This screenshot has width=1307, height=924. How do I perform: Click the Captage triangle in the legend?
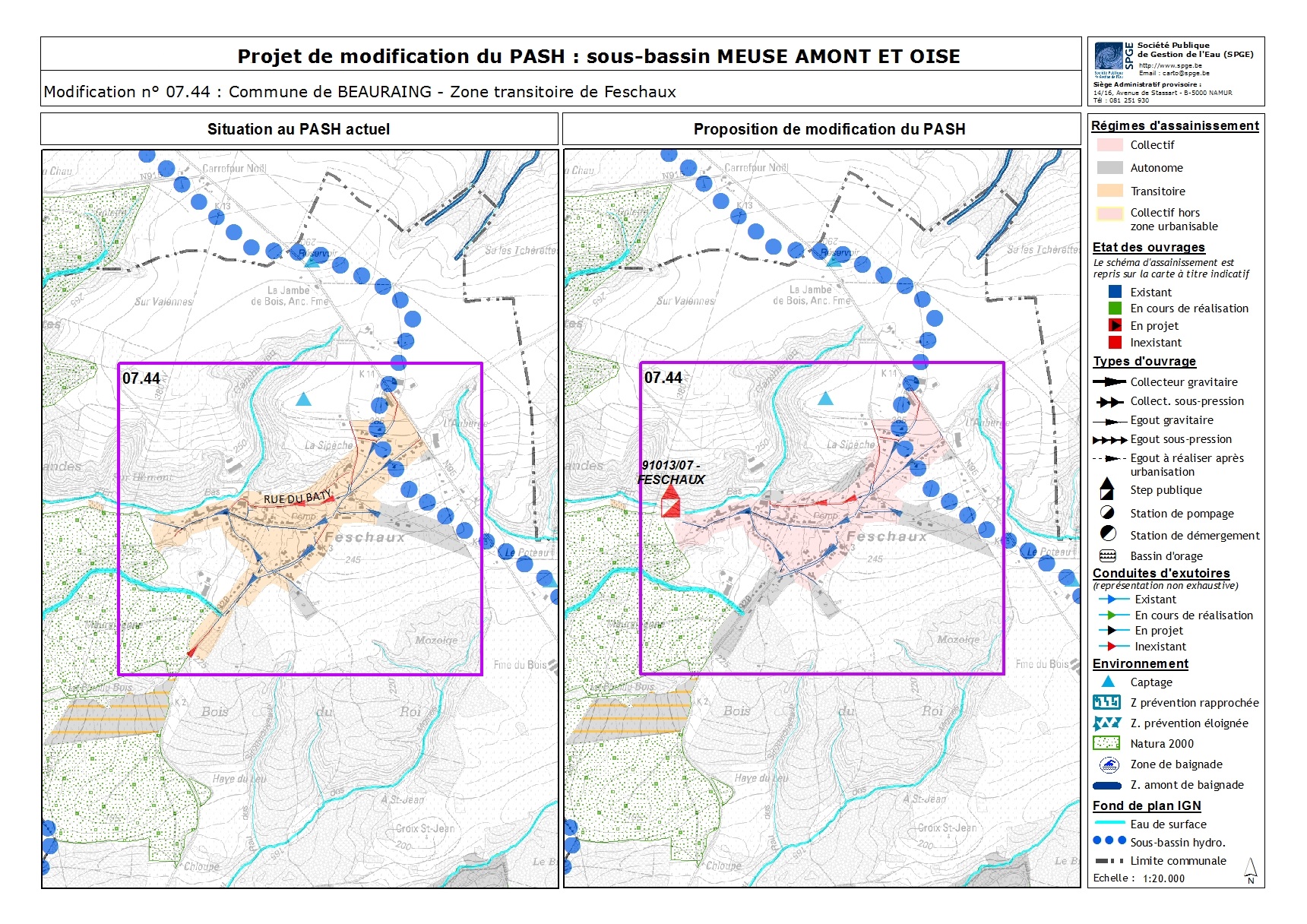(x=1108, y=682)
